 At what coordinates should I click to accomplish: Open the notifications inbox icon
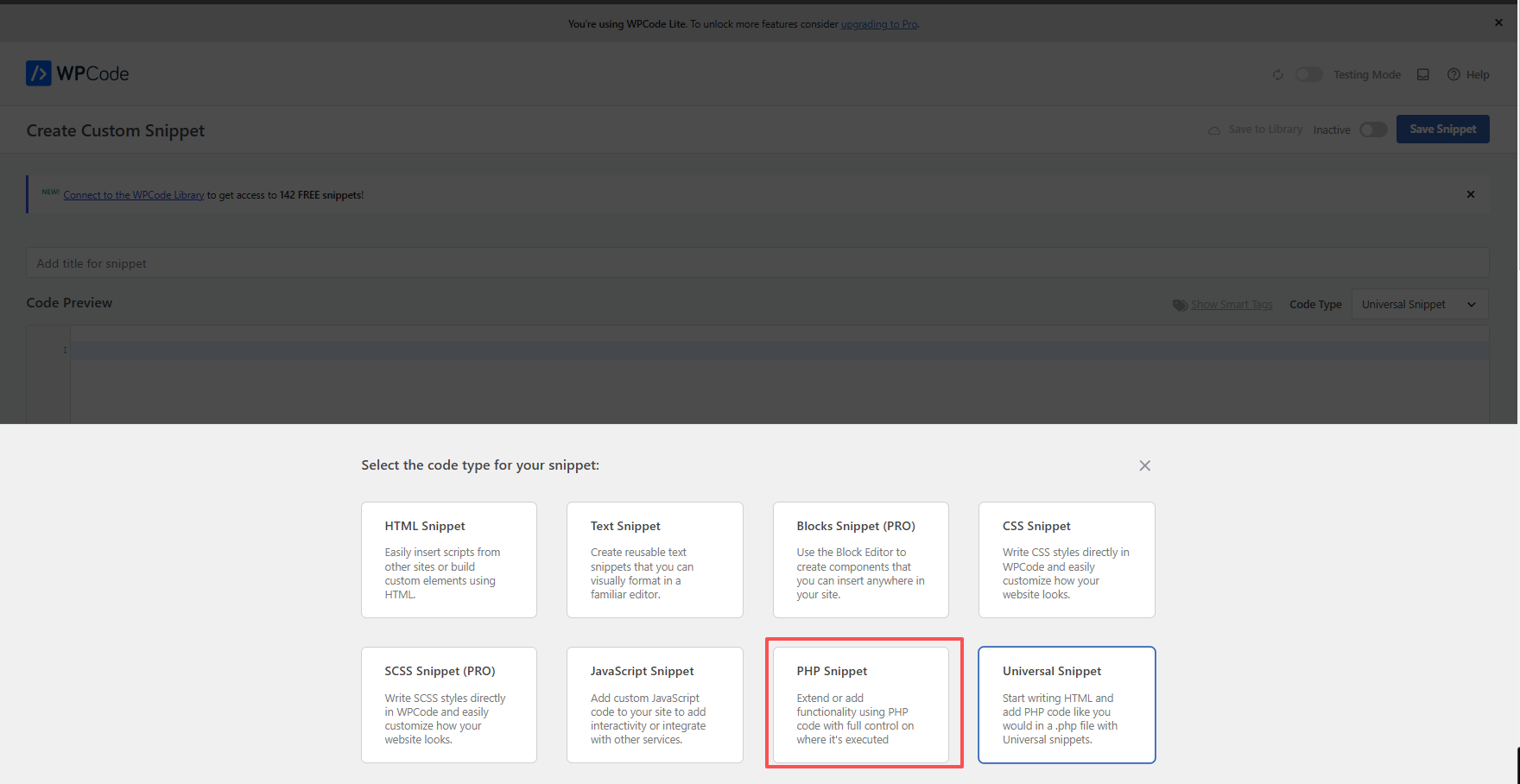point(1423,75)
